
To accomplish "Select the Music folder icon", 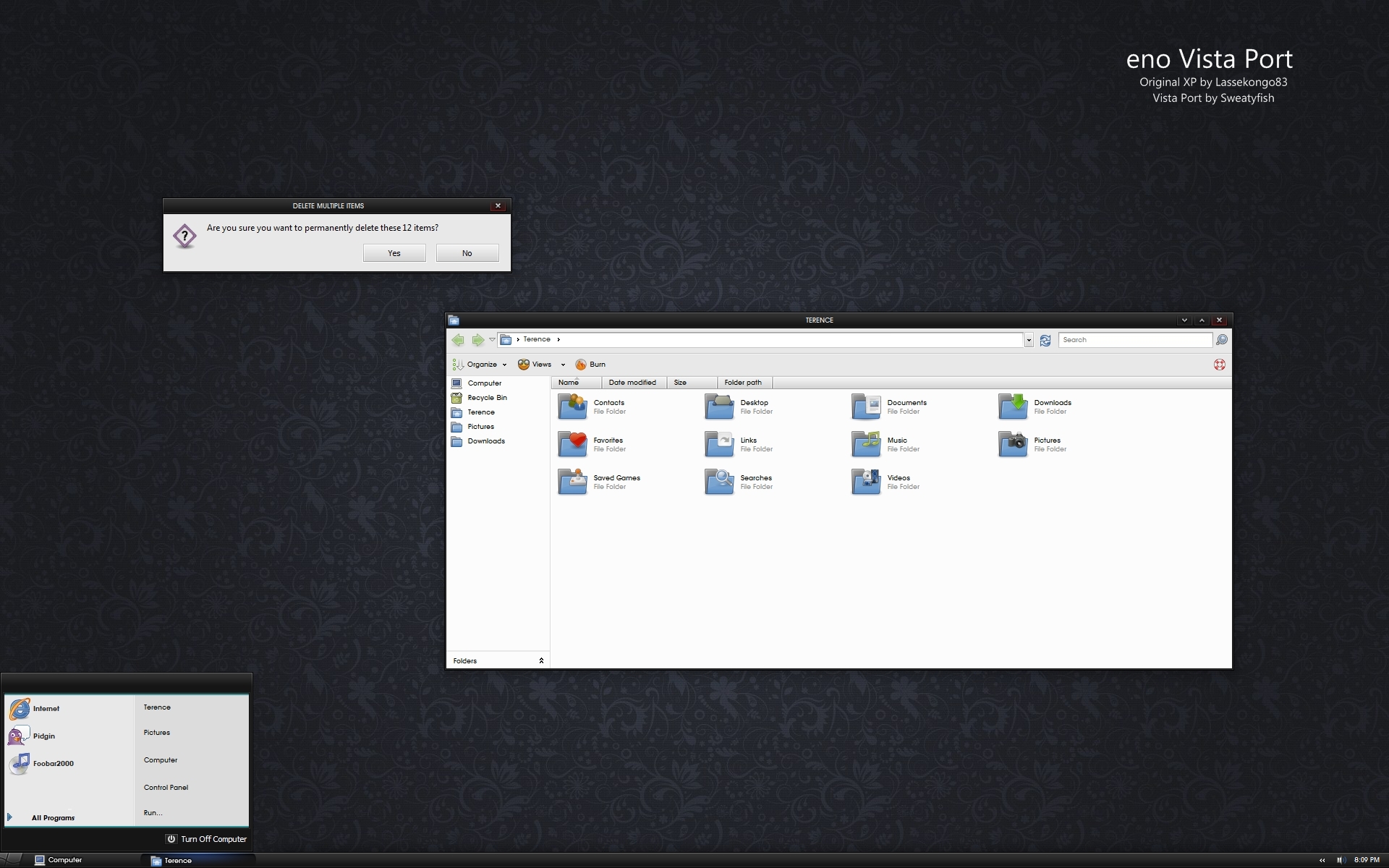I will point(866,444).
